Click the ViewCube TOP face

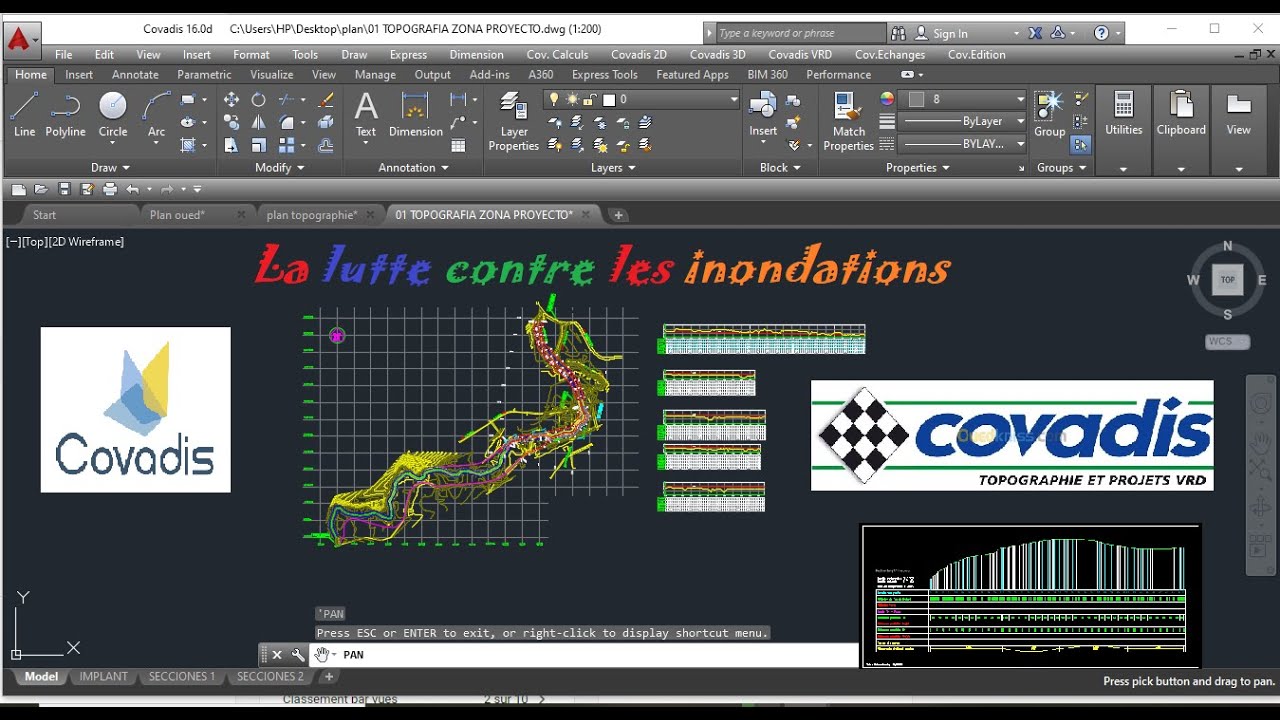(1227, 280)
